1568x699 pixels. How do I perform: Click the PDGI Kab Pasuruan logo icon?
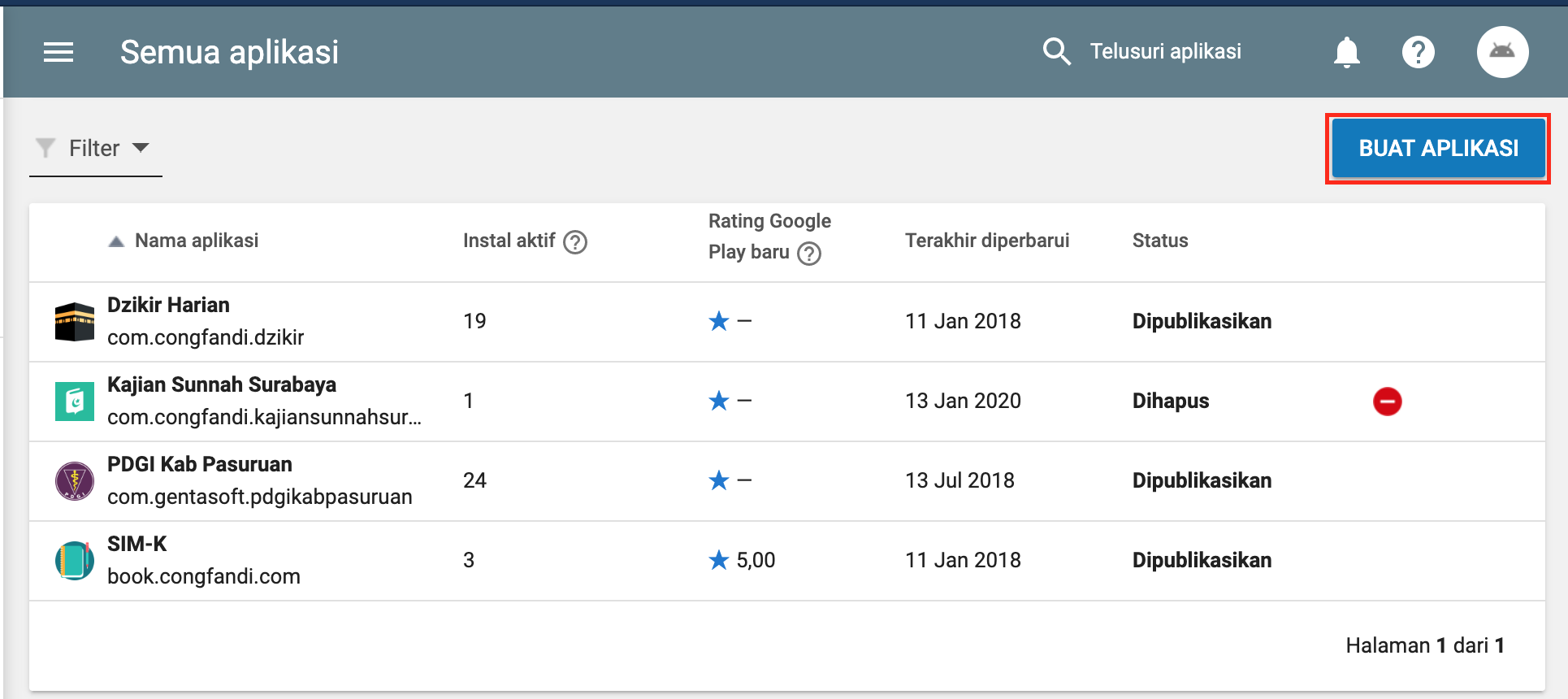(x=75, y=481)
